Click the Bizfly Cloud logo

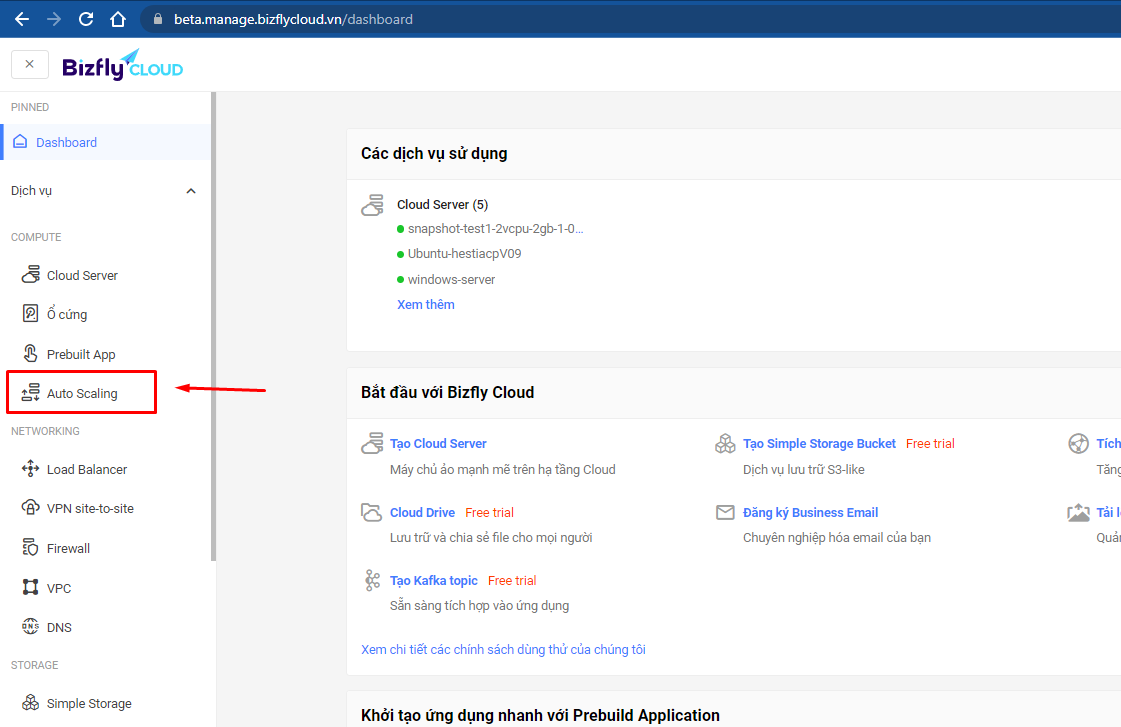(x=122, y=66)
